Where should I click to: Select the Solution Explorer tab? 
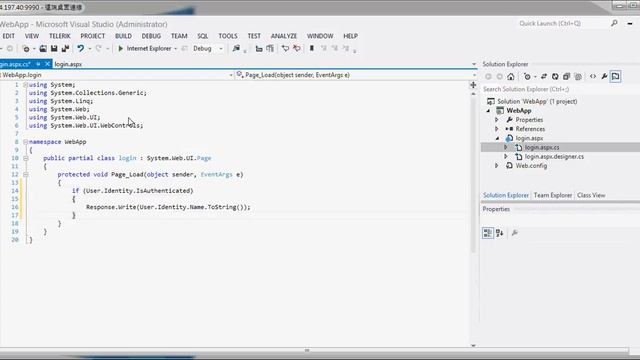[x=506, y=195]
